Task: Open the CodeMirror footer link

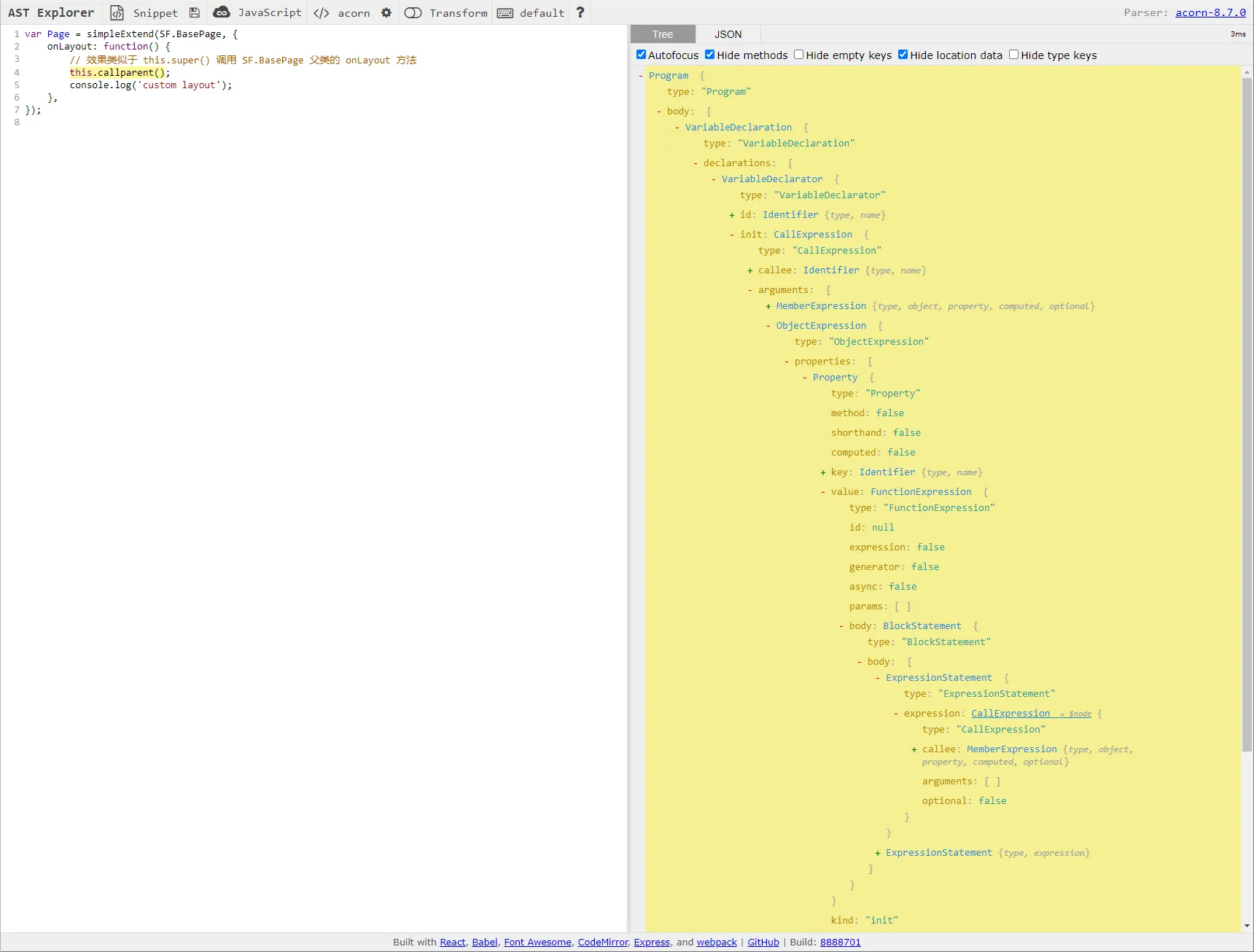Action: [602, 943]
